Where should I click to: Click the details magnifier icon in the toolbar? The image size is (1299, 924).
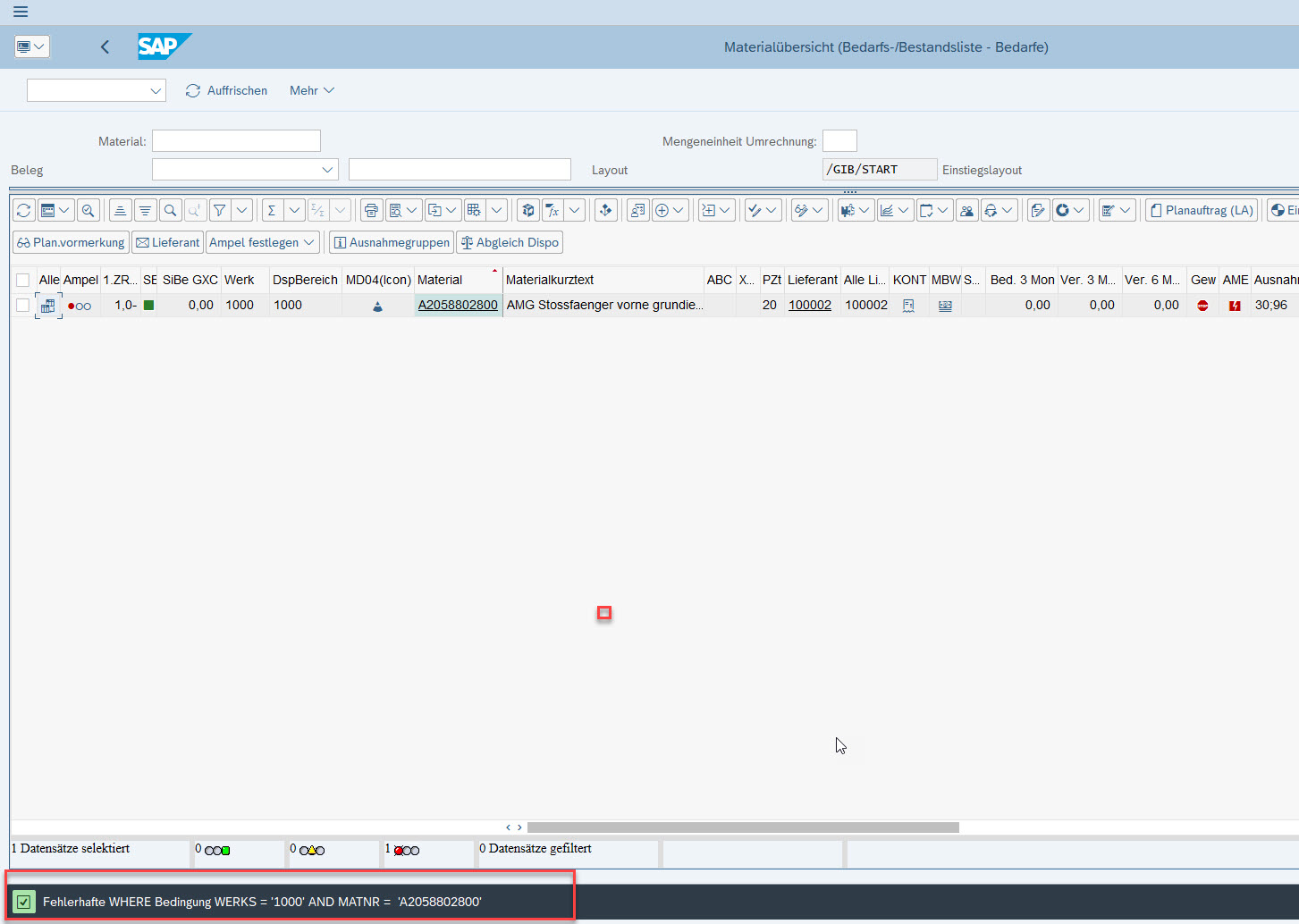pyautogui.click(x=88, y=211)
